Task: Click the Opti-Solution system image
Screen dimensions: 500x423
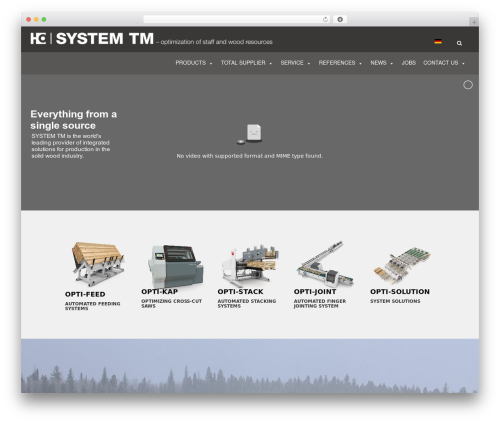Action: (402, 266)
